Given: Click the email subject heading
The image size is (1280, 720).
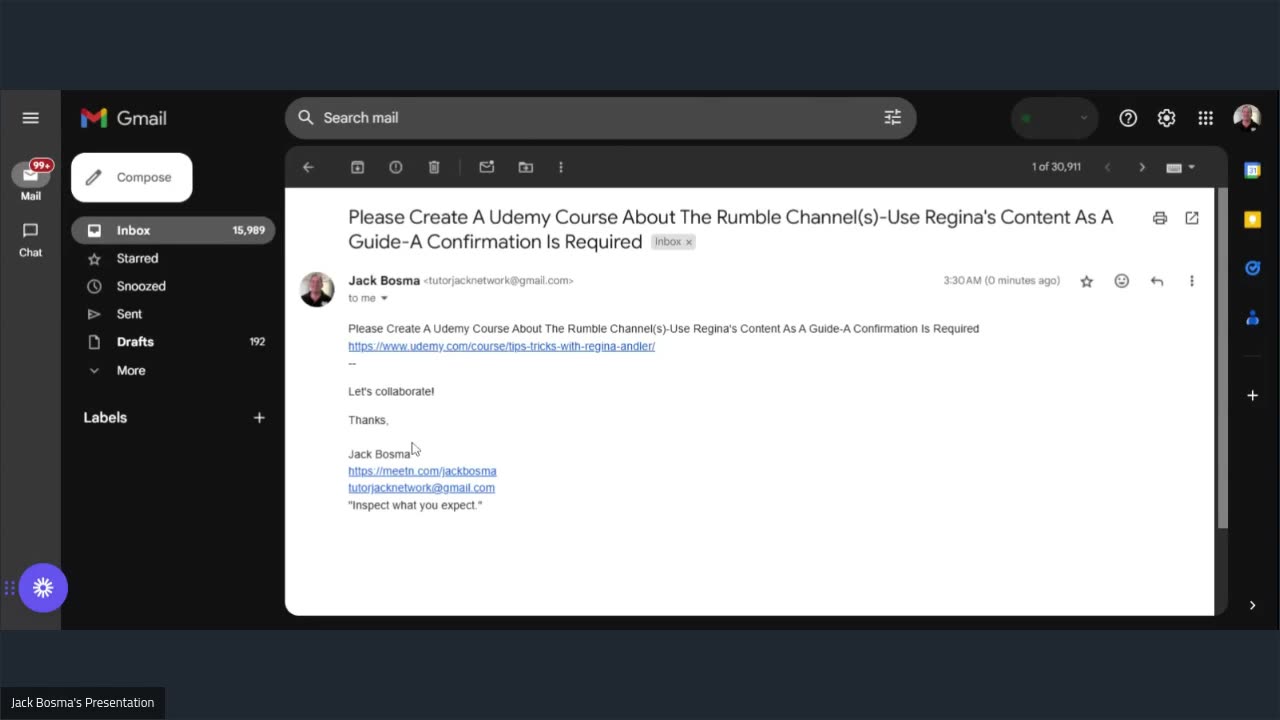Looking at the screenshot, I should tap(730, 229).
